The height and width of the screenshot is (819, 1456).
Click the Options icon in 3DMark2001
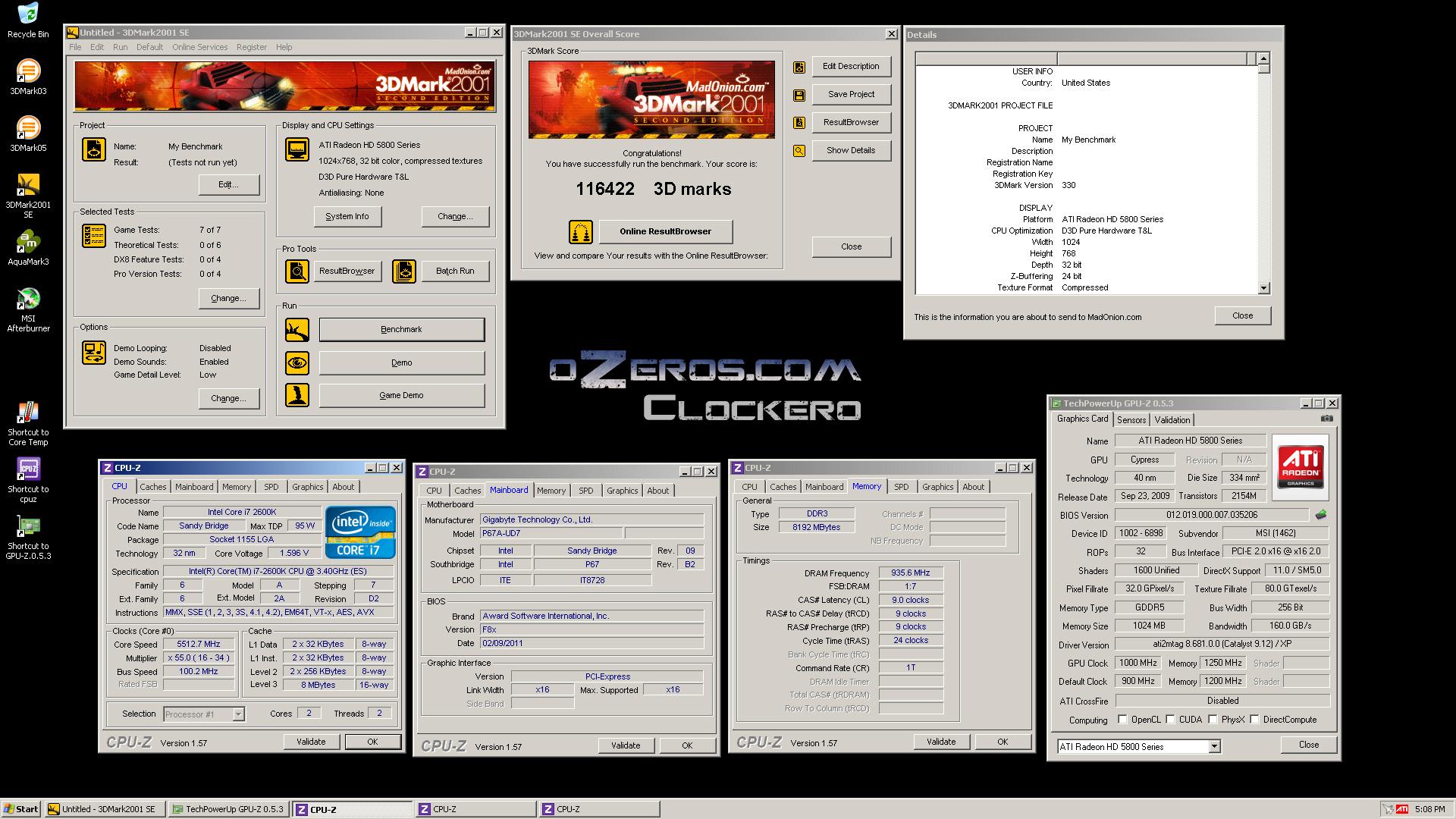coord(94,353)
